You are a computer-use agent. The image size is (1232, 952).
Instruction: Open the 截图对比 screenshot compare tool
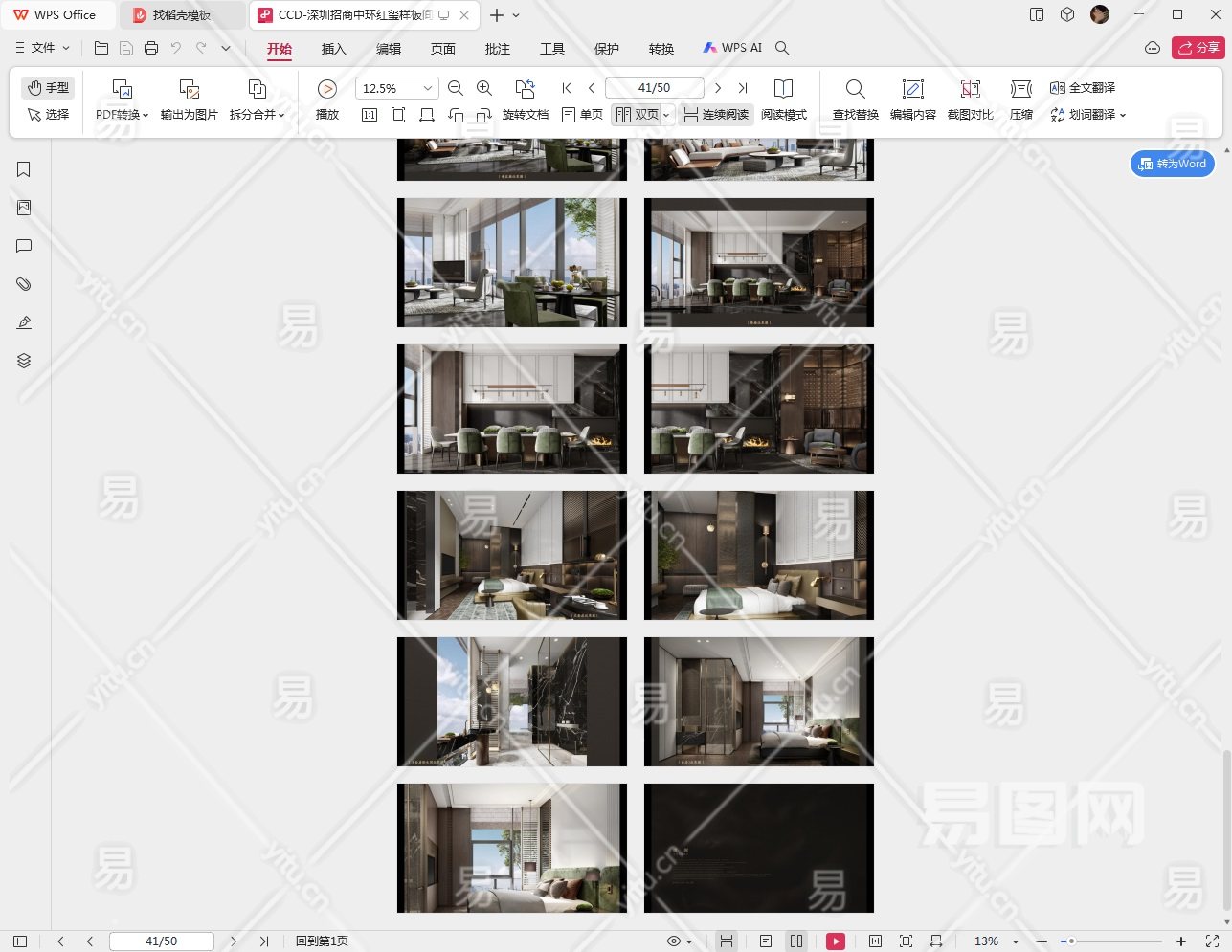pos(970,89)
